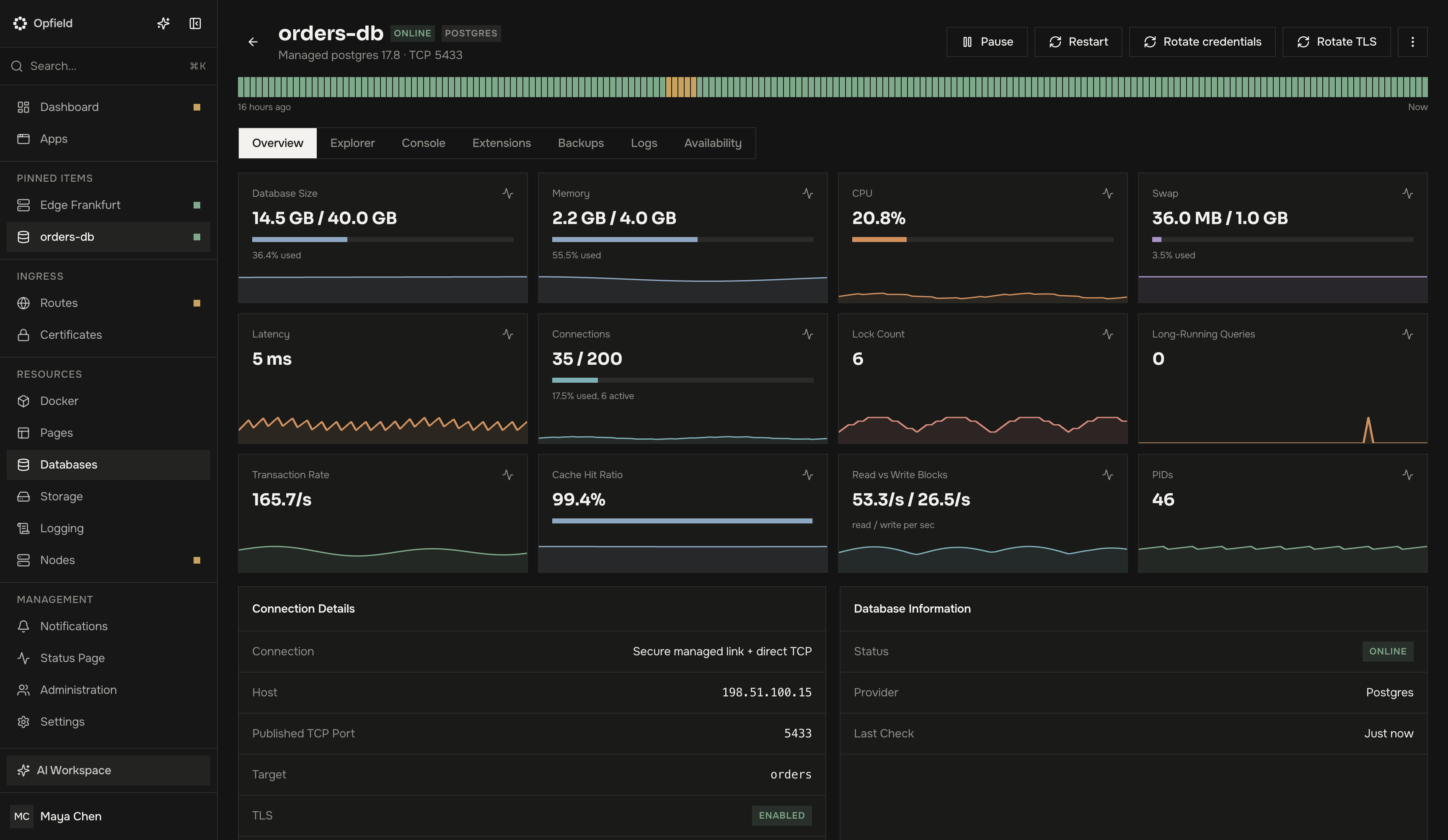The width and height of the screenshot is (1448, 840).
Task: Open the Backups tab
Action: (580, 143)
